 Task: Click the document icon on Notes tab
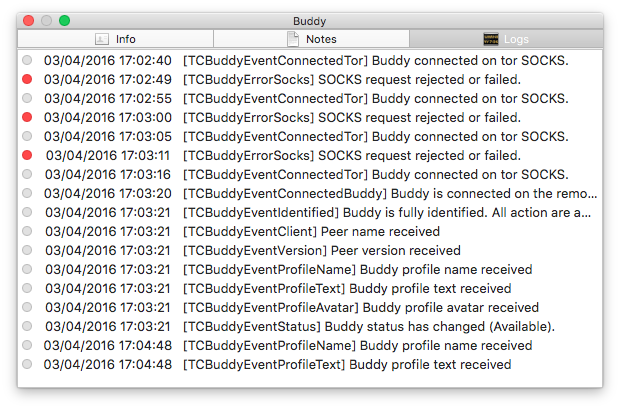tap(293, 39)
